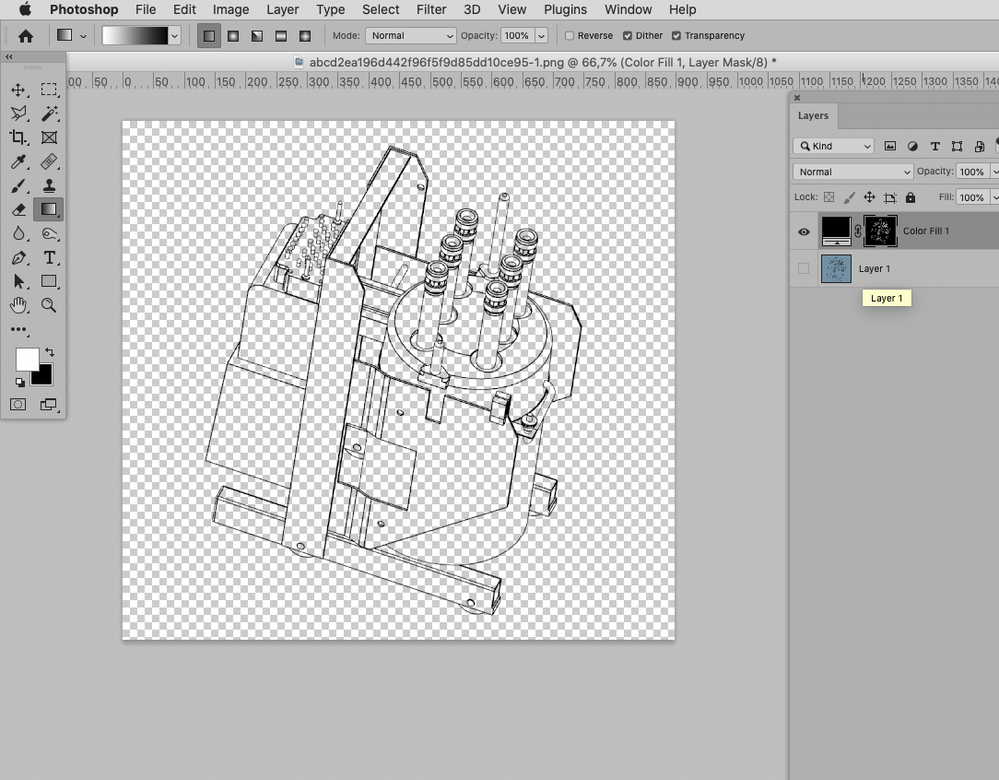Open the Filter menu
Image resolution: width=999 pixels, height=780 pixels.
point(431,10)
